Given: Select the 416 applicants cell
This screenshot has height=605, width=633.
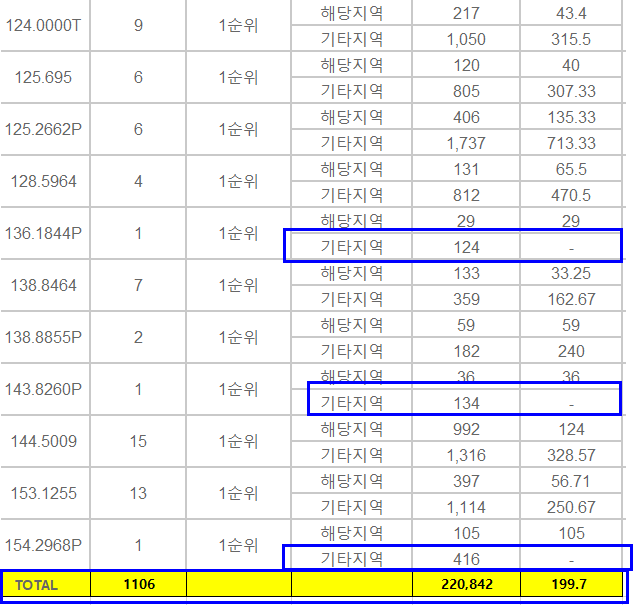Looking at the screenshot, I should coord(466,559).
